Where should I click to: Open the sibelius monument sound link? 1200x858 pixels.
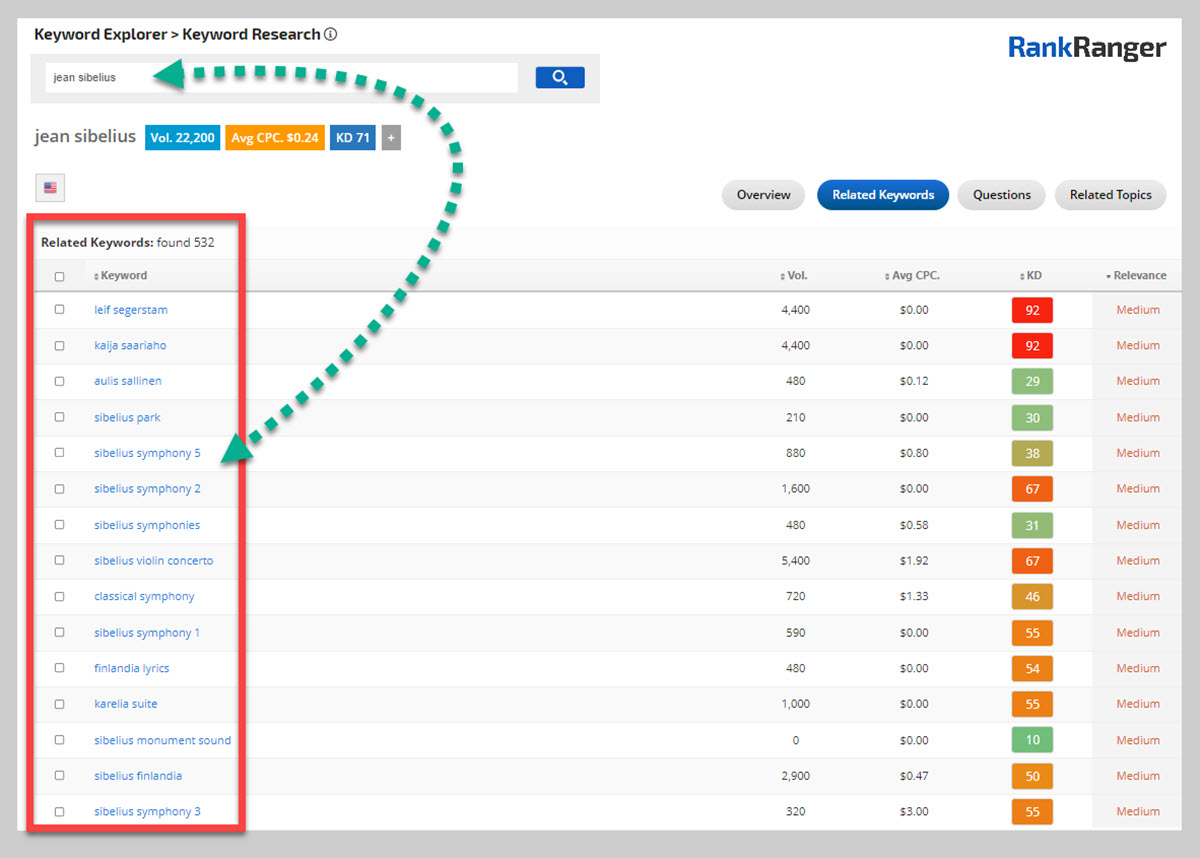pyautogui.click(x=162, y=740)
